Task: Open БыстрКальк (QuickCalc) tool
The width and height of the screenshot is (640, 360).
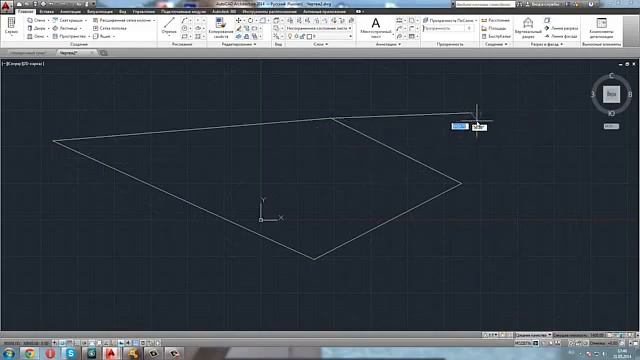Action: pyautogui.click(x=496, y=36)
